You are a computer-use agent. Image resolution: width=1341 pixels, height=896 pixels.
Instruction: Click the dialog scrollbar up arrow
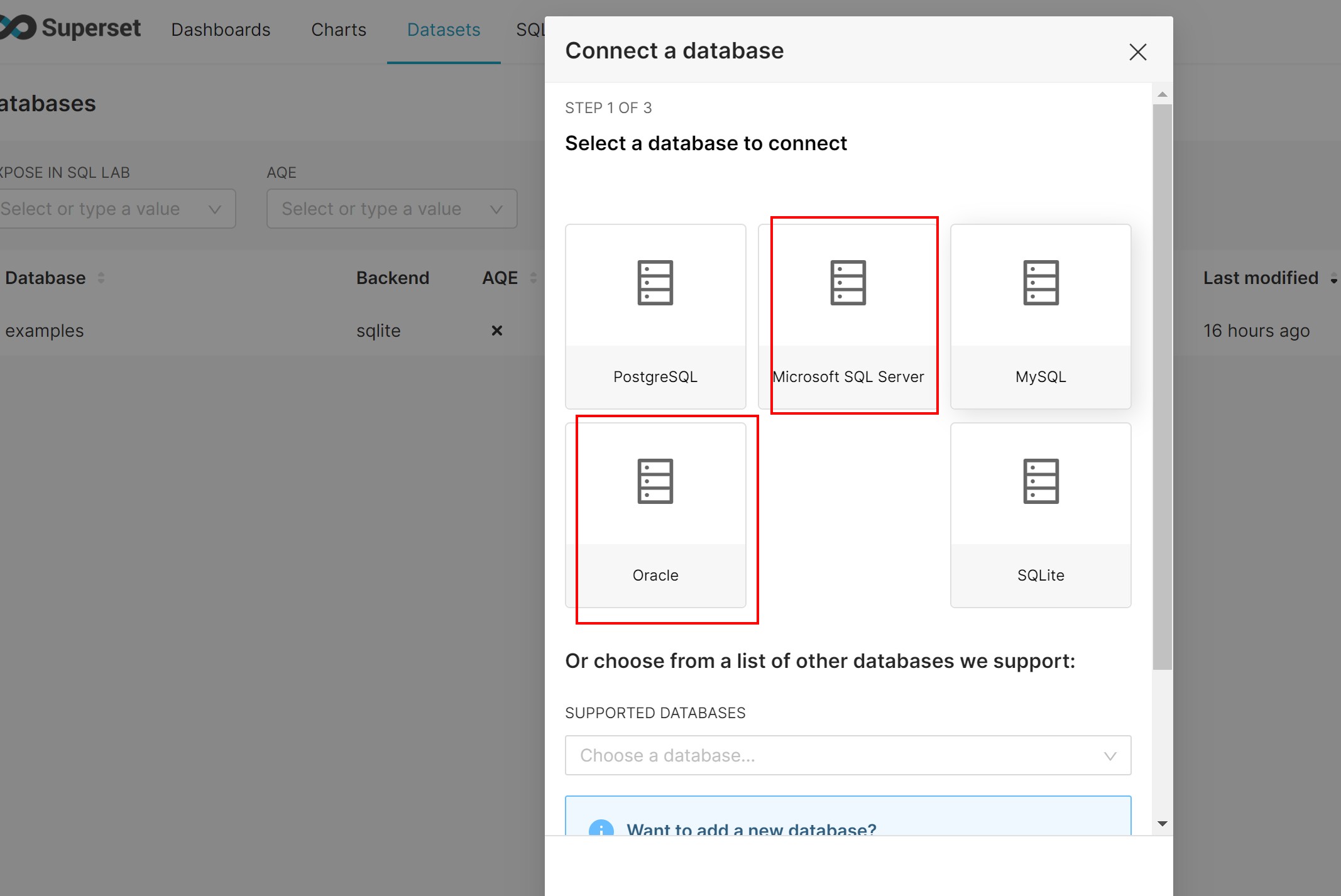pyautogui.click(x=1163, y=94)
